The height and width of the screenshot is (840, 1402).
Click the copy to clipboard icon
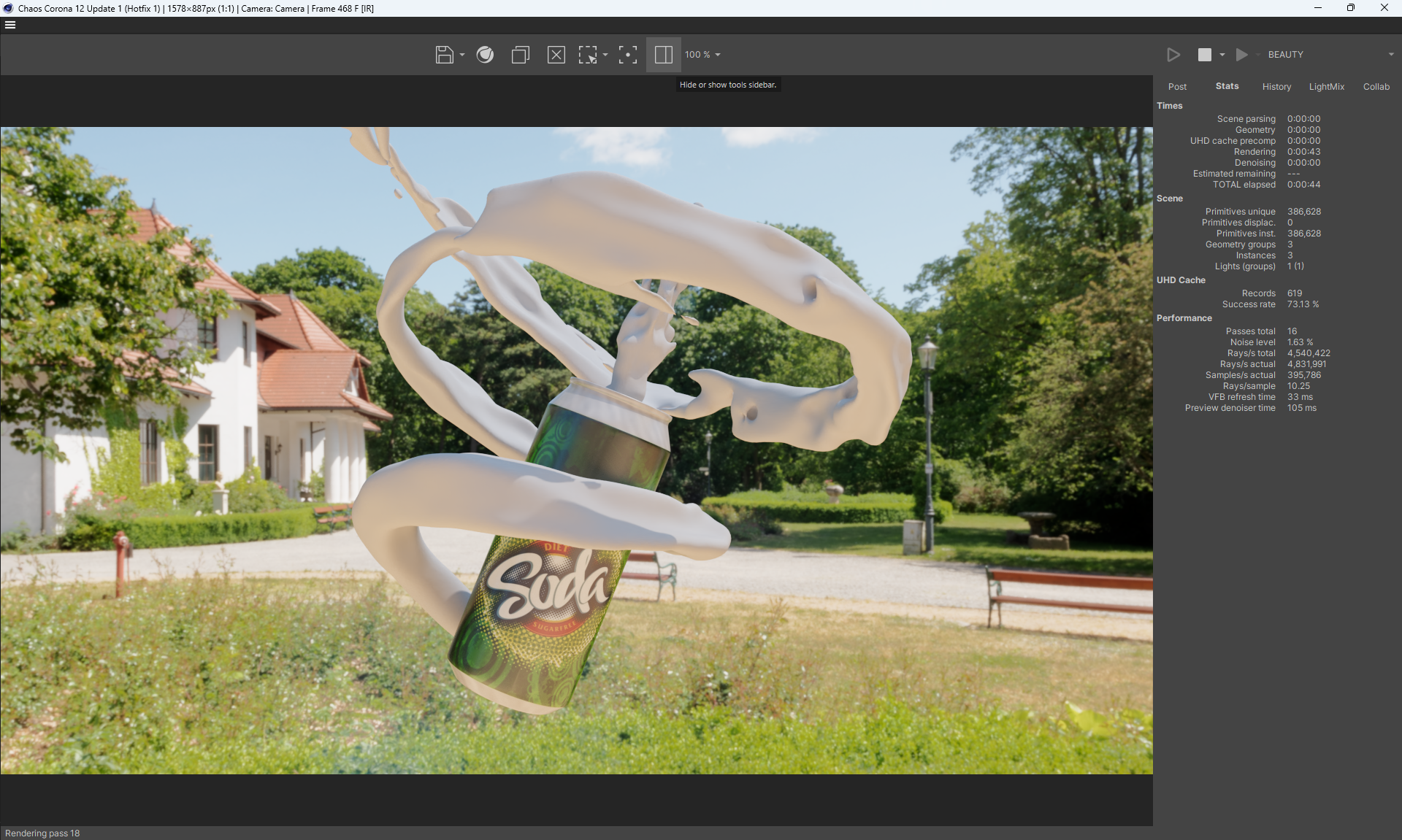pos(520,55)
